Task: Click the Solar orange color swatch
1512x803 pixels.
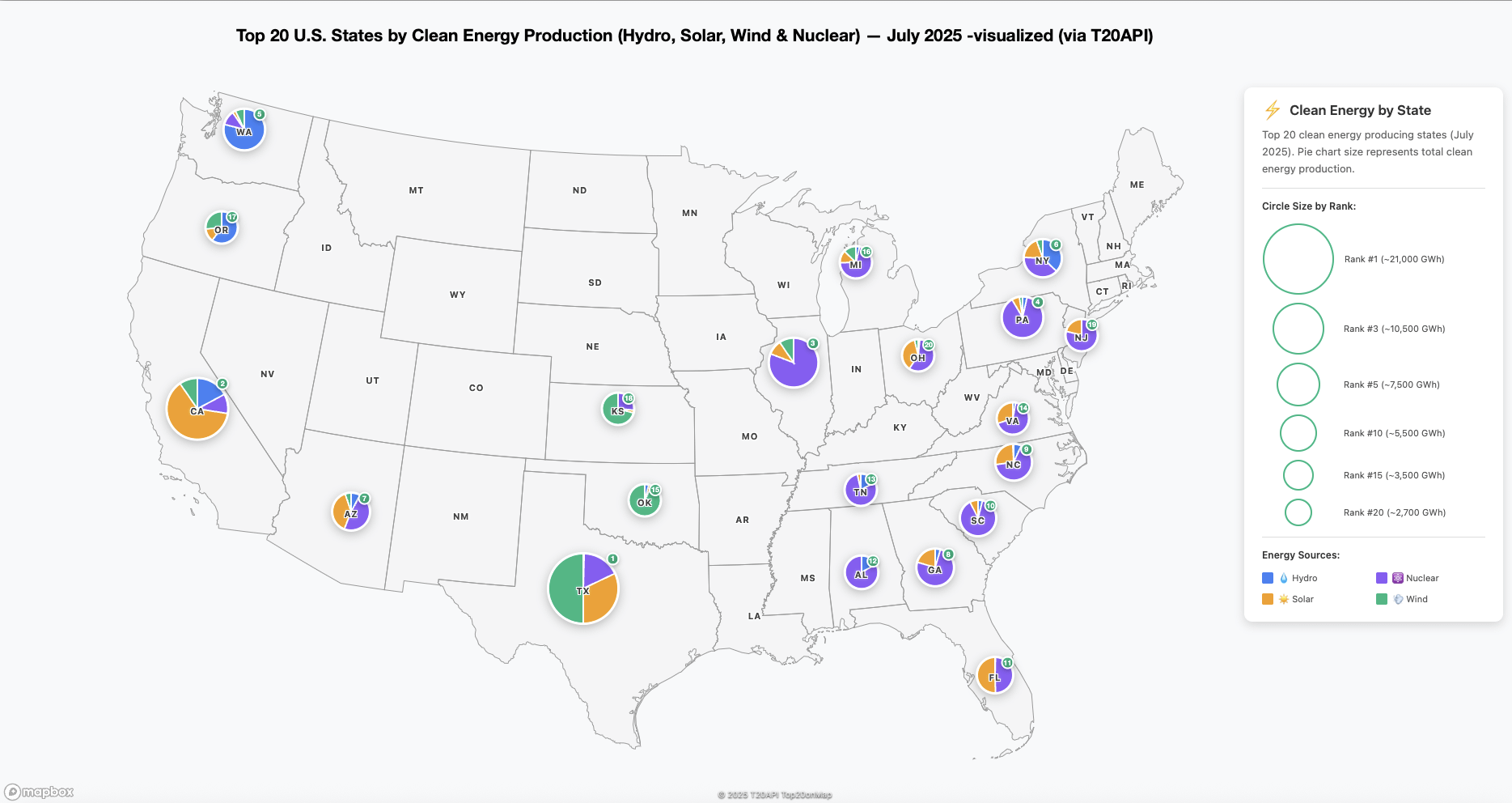Action: point(1268,599)
